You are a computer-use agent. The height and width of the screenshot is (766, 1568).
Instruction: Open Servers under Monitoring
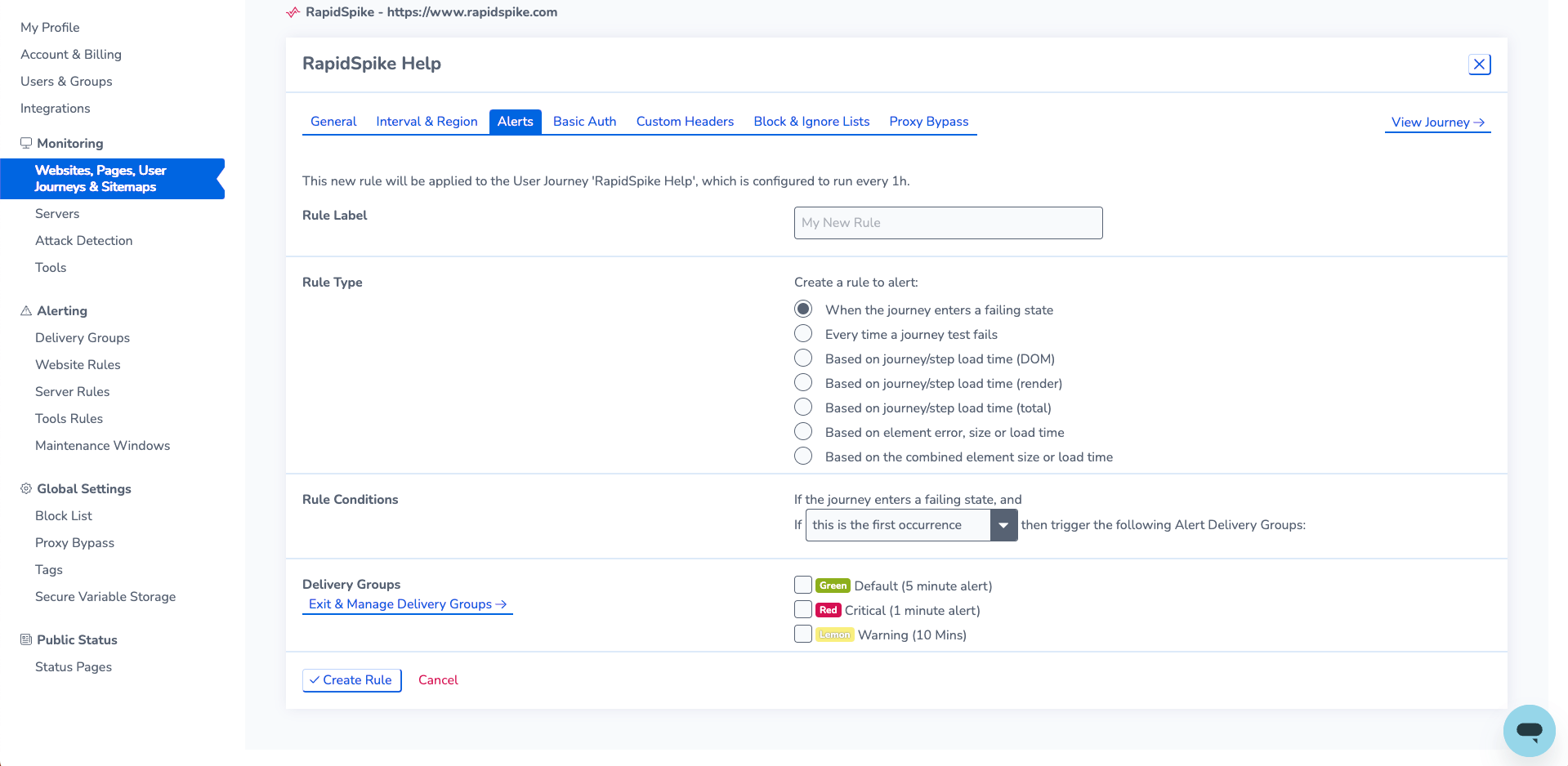pyautogui.click(x=57, y=214)
